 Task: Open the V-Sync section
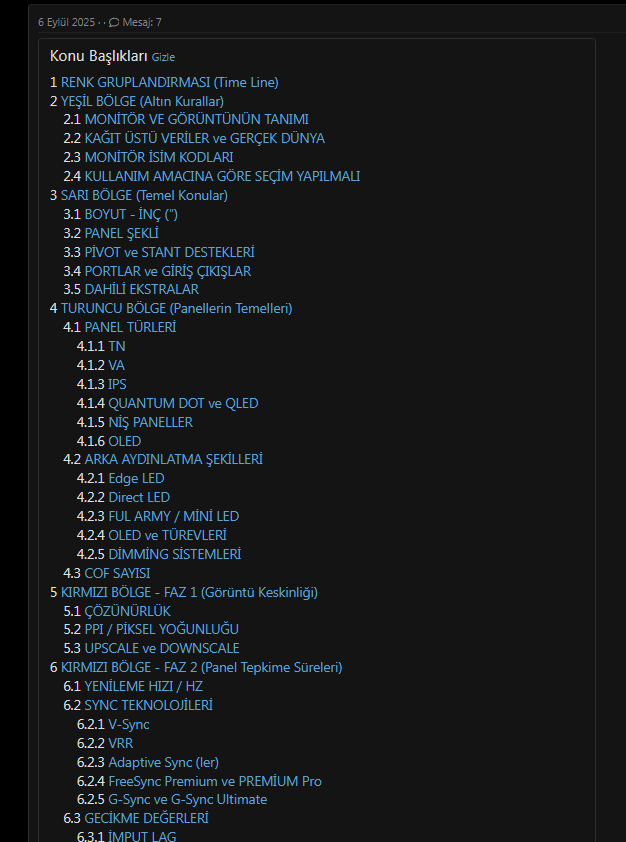point(129,724)
